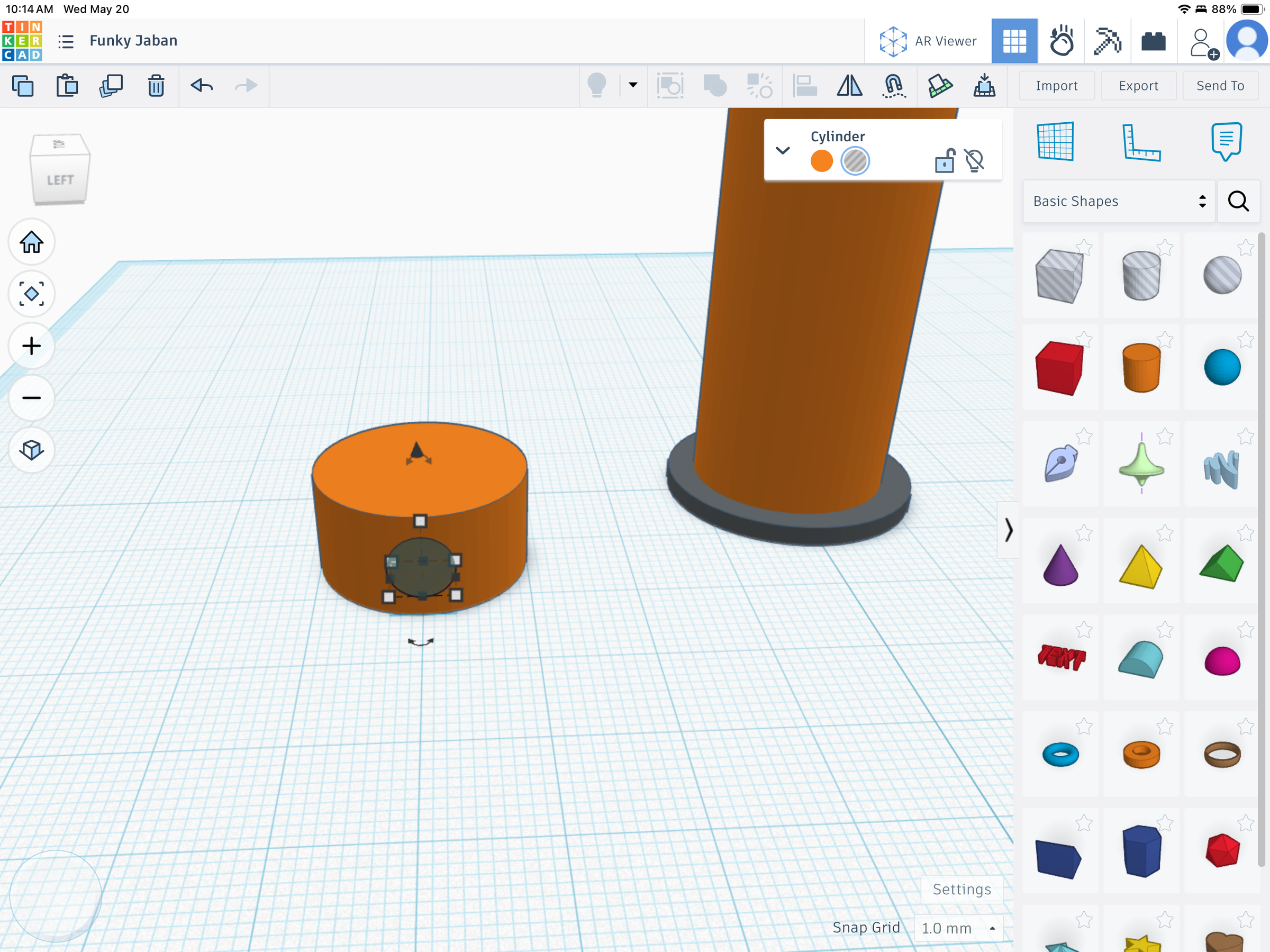The width and height of the screenshot is (1270, 952).
Task: Switch to the Bricks view
Action: 1154,41
